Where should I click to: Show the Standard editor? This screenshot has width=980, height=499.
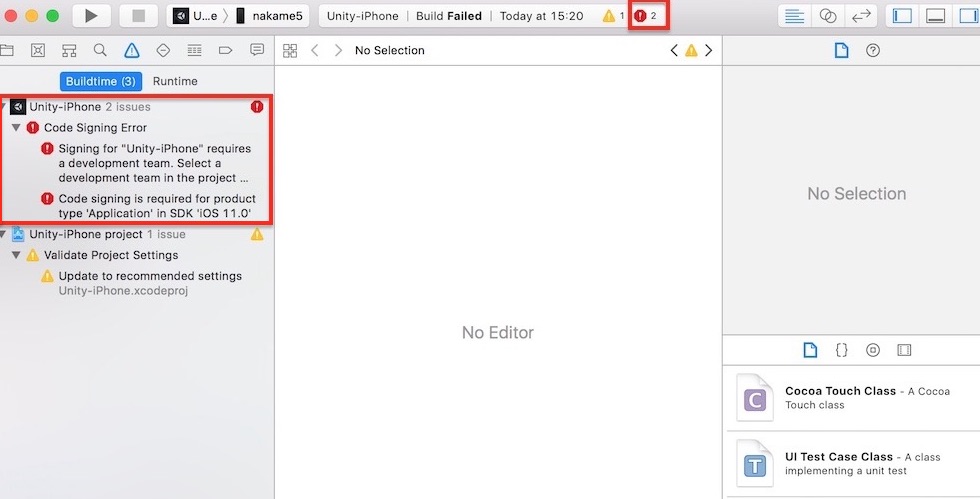point(794,16)
